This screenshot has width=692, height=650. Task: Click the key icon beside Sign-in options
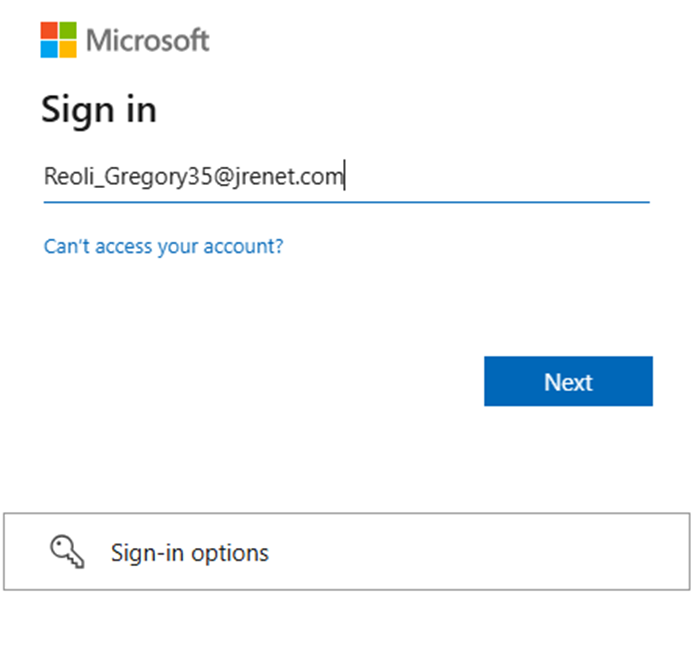pyautogui.click(x=67, y=551)
